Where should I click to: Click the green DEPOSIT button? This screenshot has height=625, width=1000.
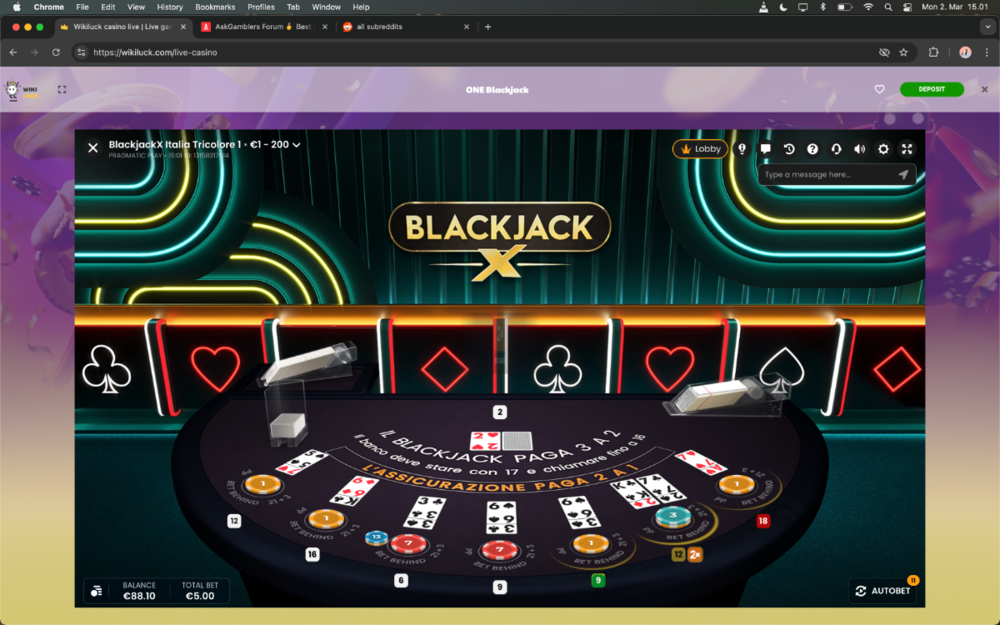pos(932,89)
